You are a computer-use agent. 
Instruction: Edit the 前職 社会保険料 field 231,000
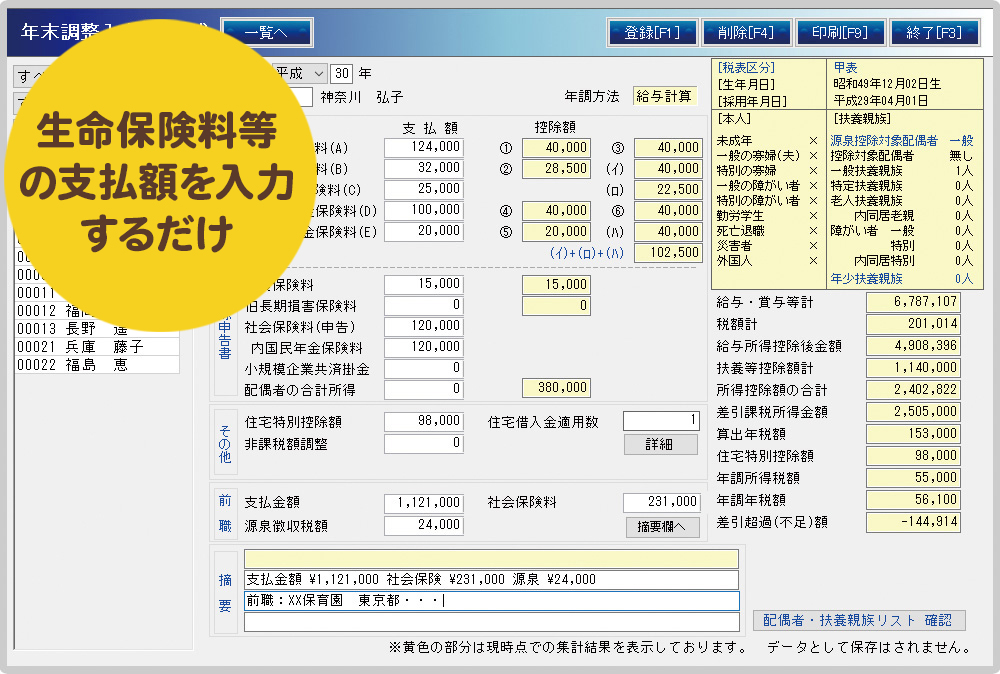coord(661,503)
